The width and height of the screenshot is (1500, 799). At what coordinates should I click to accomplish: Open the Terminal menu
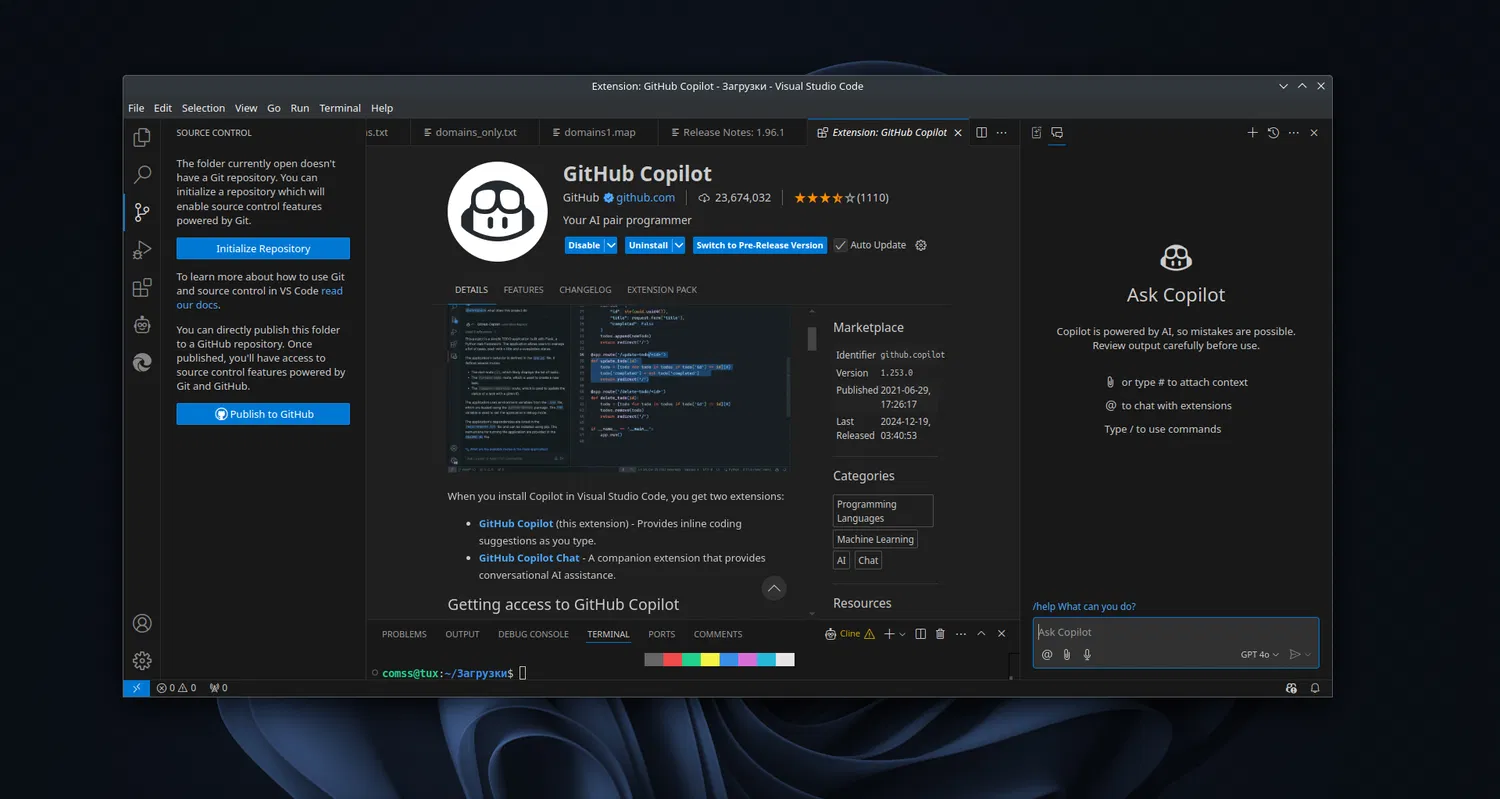click(340, 108)
